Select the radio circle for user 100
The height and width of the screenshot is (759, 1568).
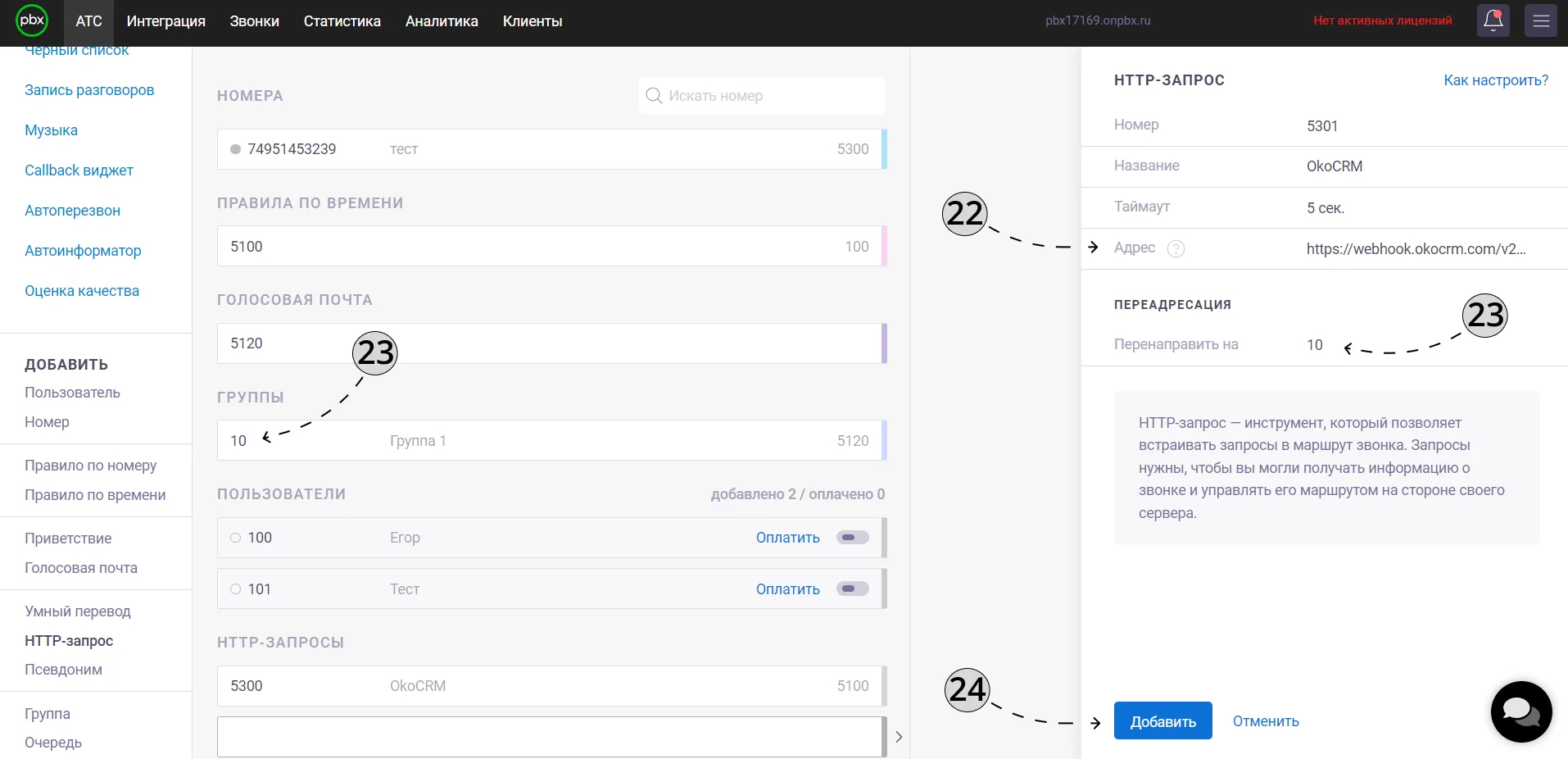tap(235, 538)
